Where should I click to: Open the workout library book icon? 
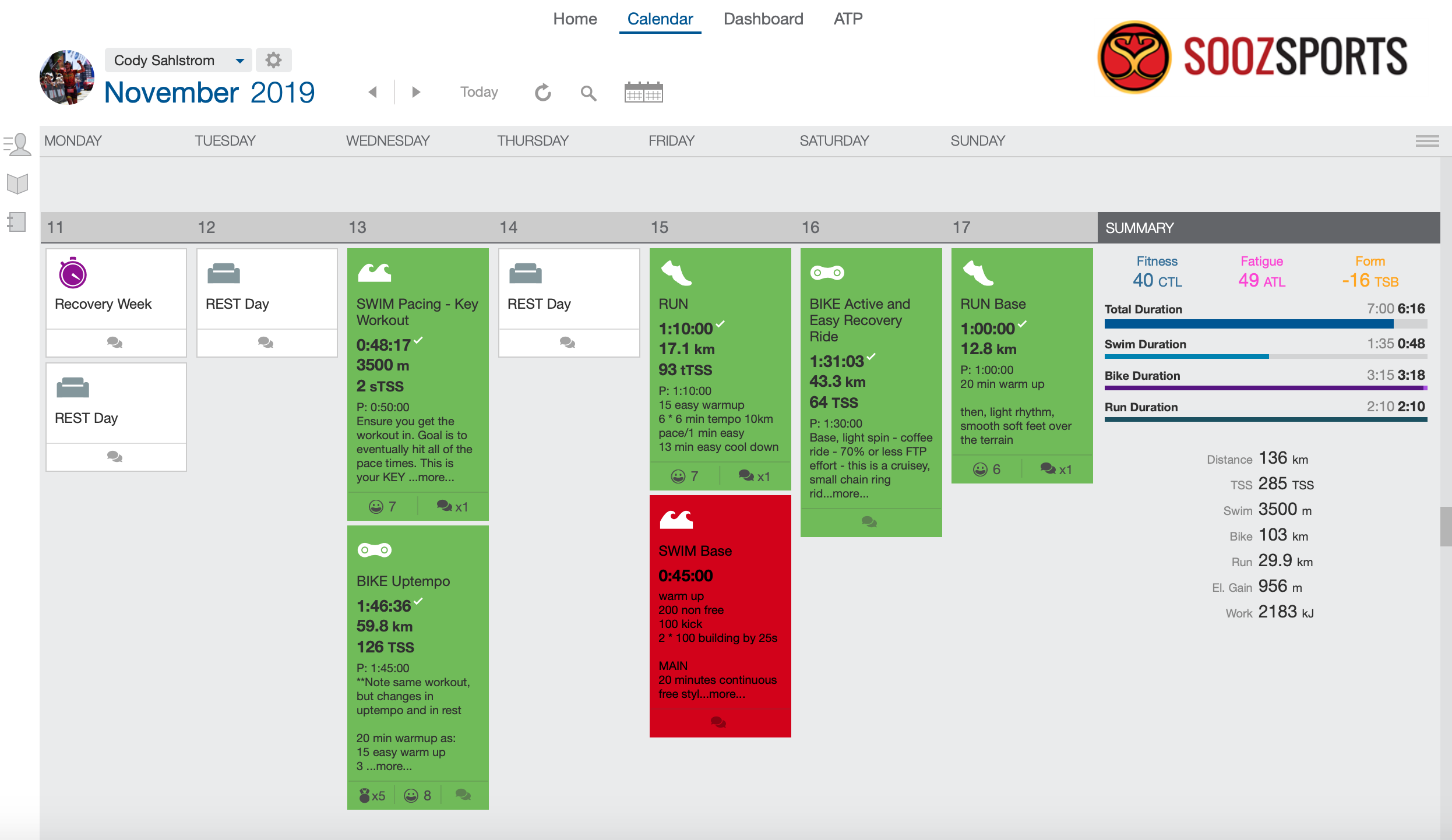click(17, 184)
